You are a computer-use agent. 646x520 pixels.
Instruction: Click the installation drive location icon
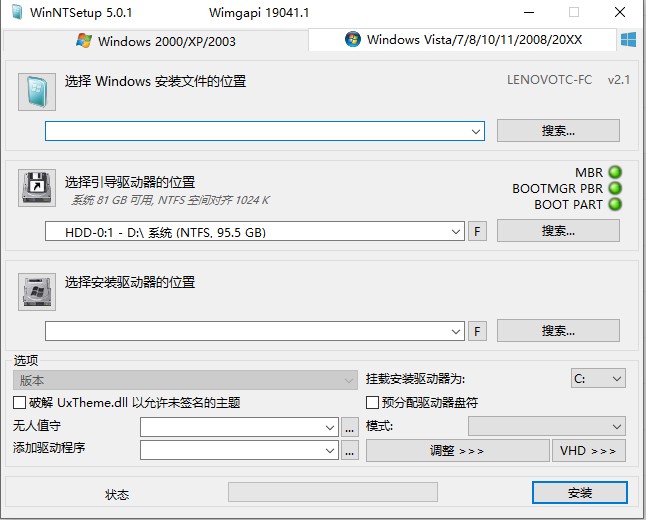tap(37, 291)
